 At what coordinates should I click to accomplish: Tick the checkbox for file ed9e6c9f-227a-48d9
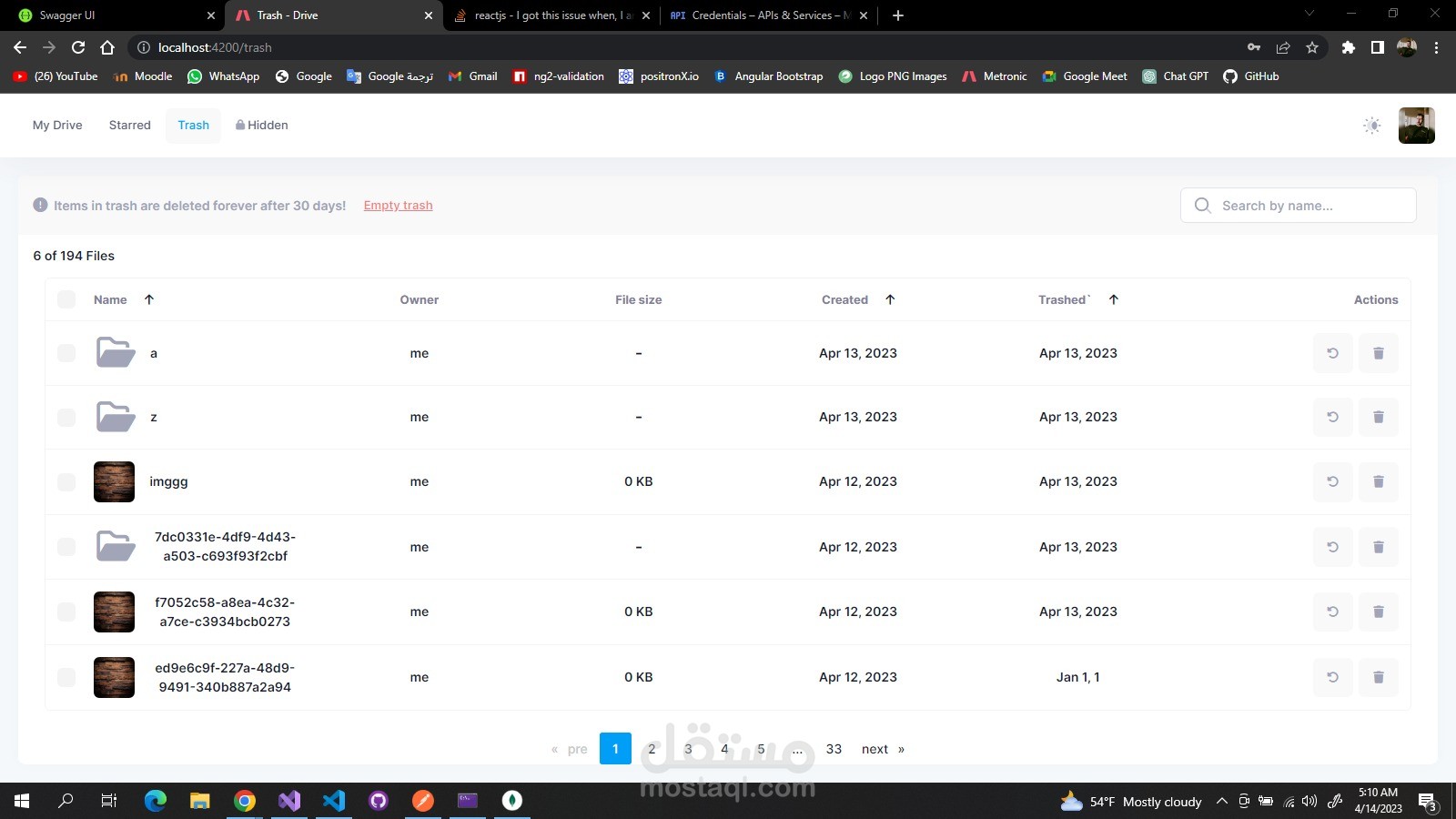tap(66, 677)
